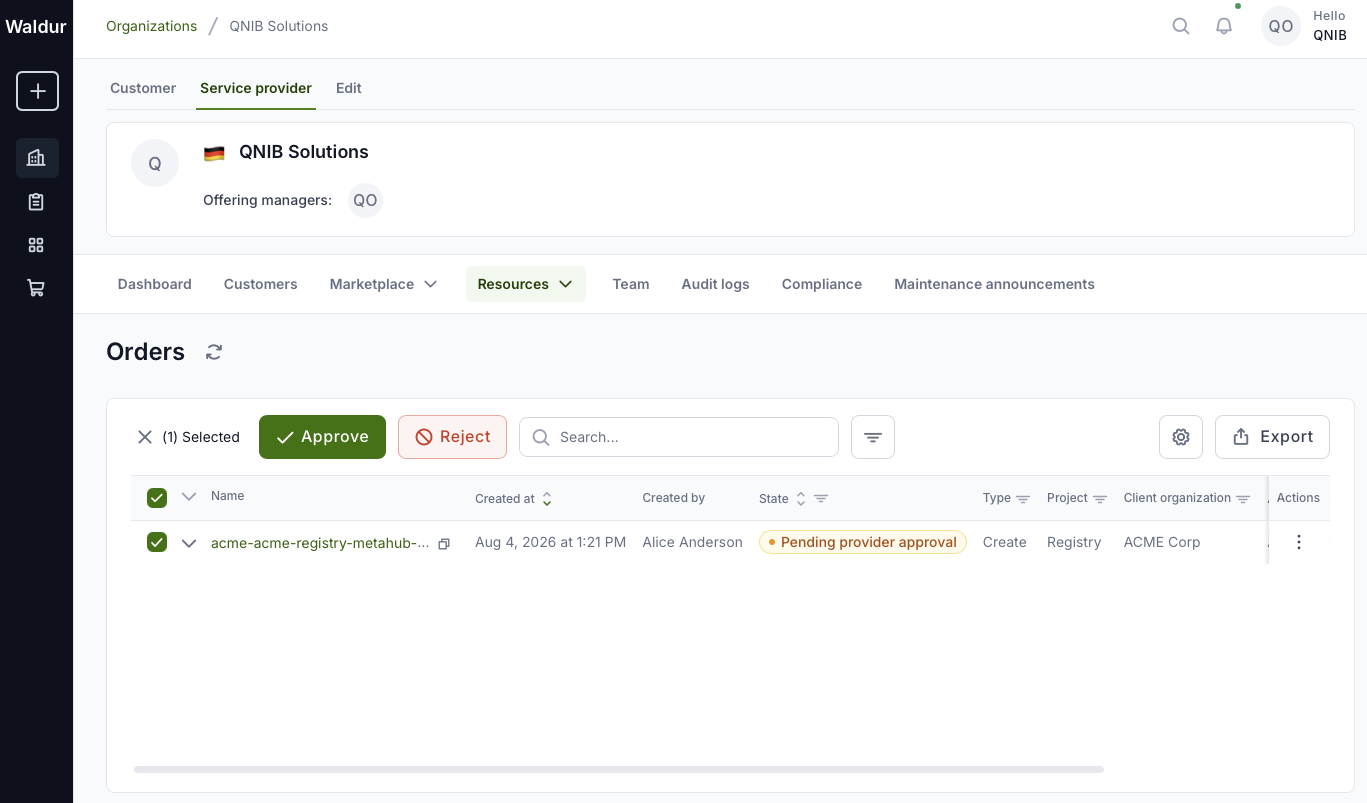
Task: Go to the Audit logs tab
Action: (715, 284)
